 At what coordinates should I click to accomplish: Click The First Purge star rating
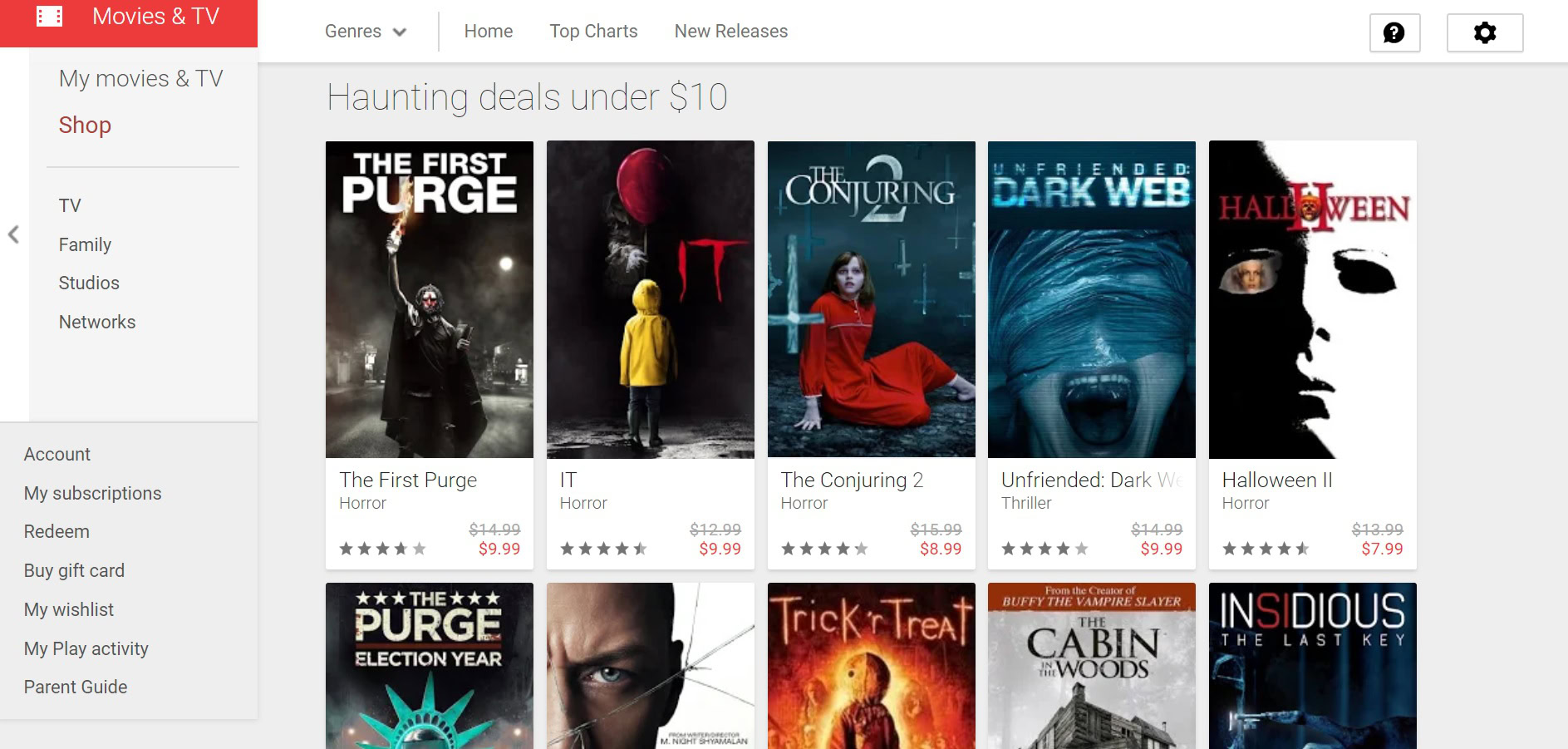click(382, 549)
